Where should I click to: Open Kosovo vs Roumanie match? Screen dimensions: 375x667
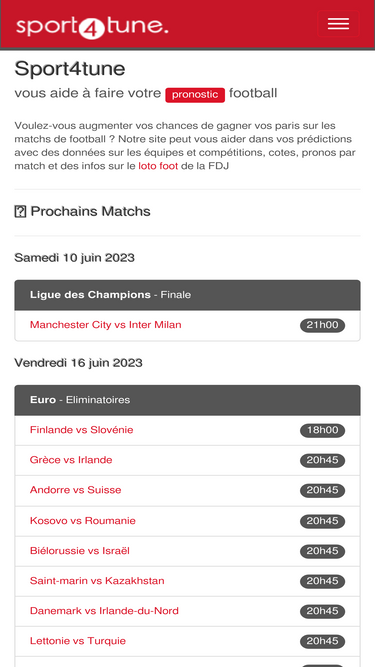[82, 521]
